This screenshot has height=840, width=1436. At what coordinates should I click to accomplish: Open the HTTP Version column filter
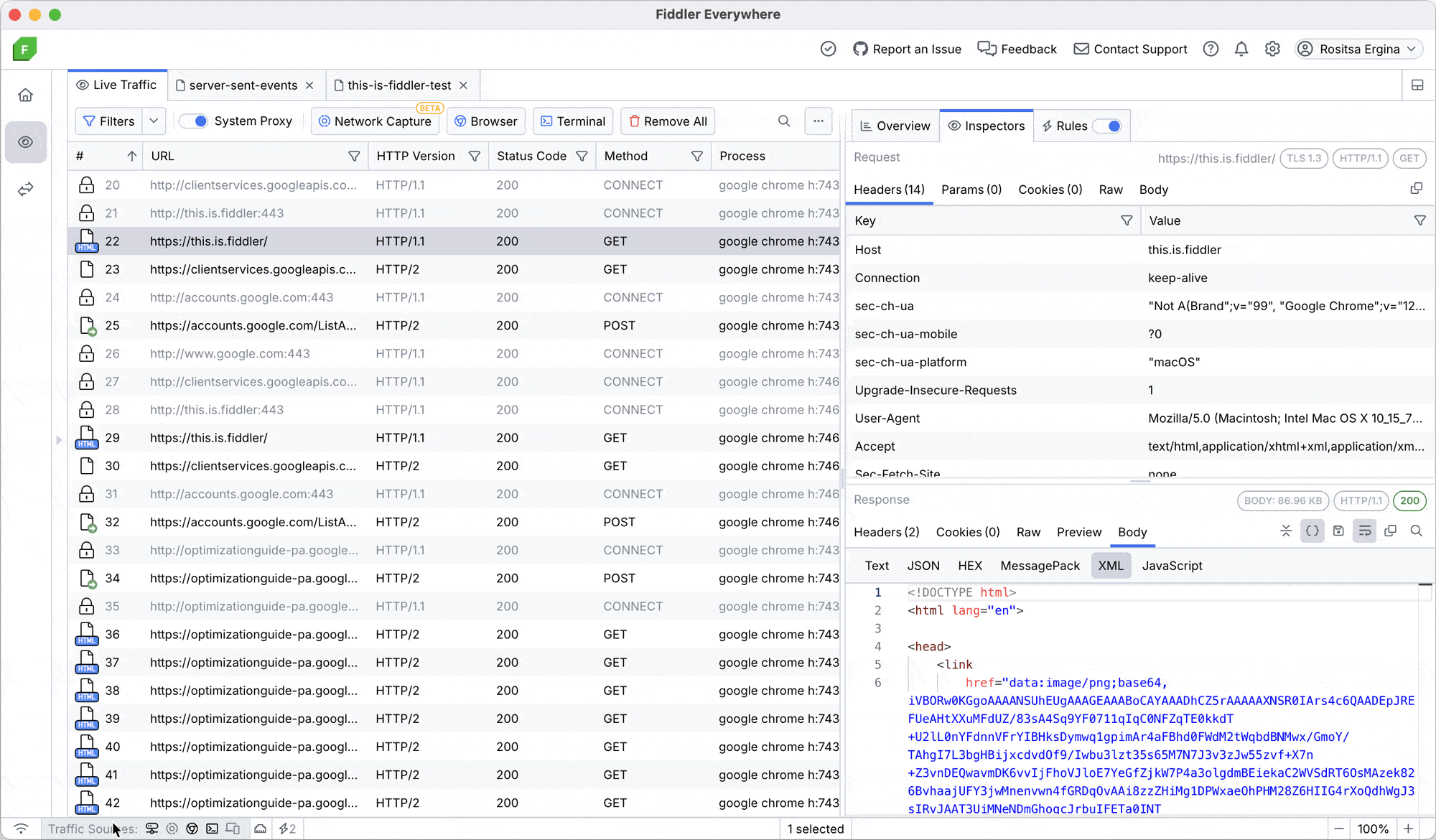tap(475, 157)
